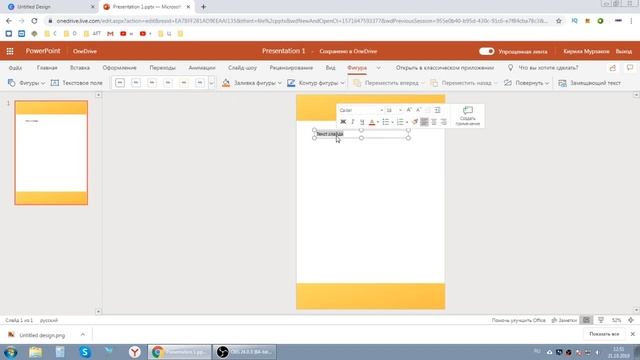This screenshot has width=640, height=360.
Task: Open the Контур фигуры dropdown arrow
Action: pyautogui.click(x=342, y=83)
